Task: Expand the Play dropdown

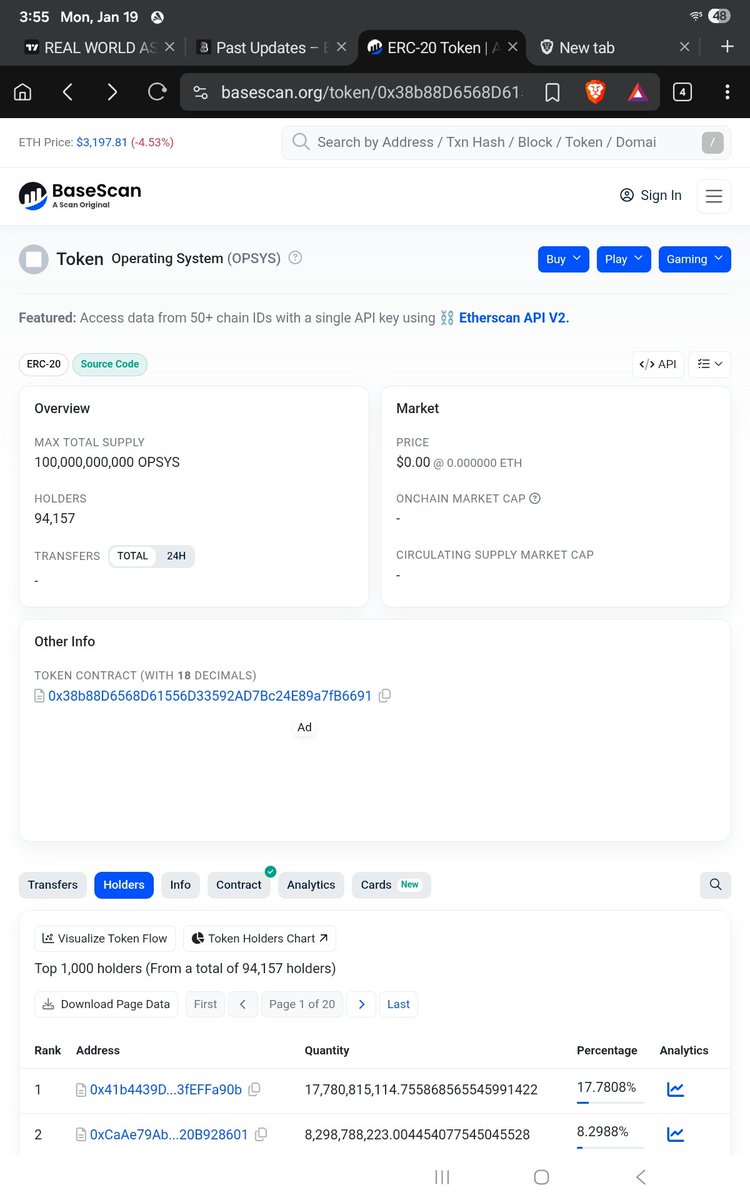Action: pos(624,259)
